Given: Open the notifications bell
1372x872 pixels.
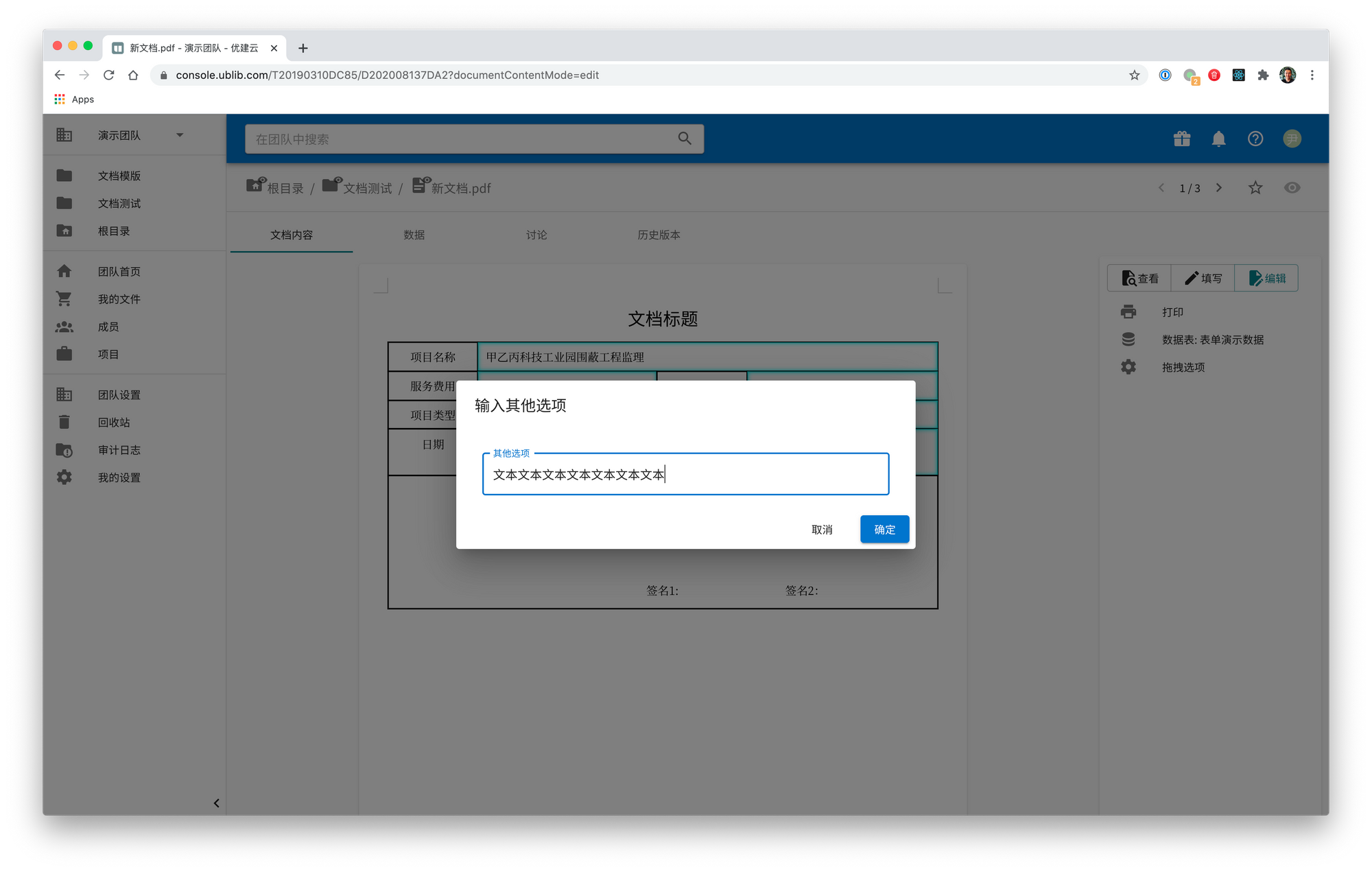Looking at the screenshot, I should click(x=1218, y=139).
